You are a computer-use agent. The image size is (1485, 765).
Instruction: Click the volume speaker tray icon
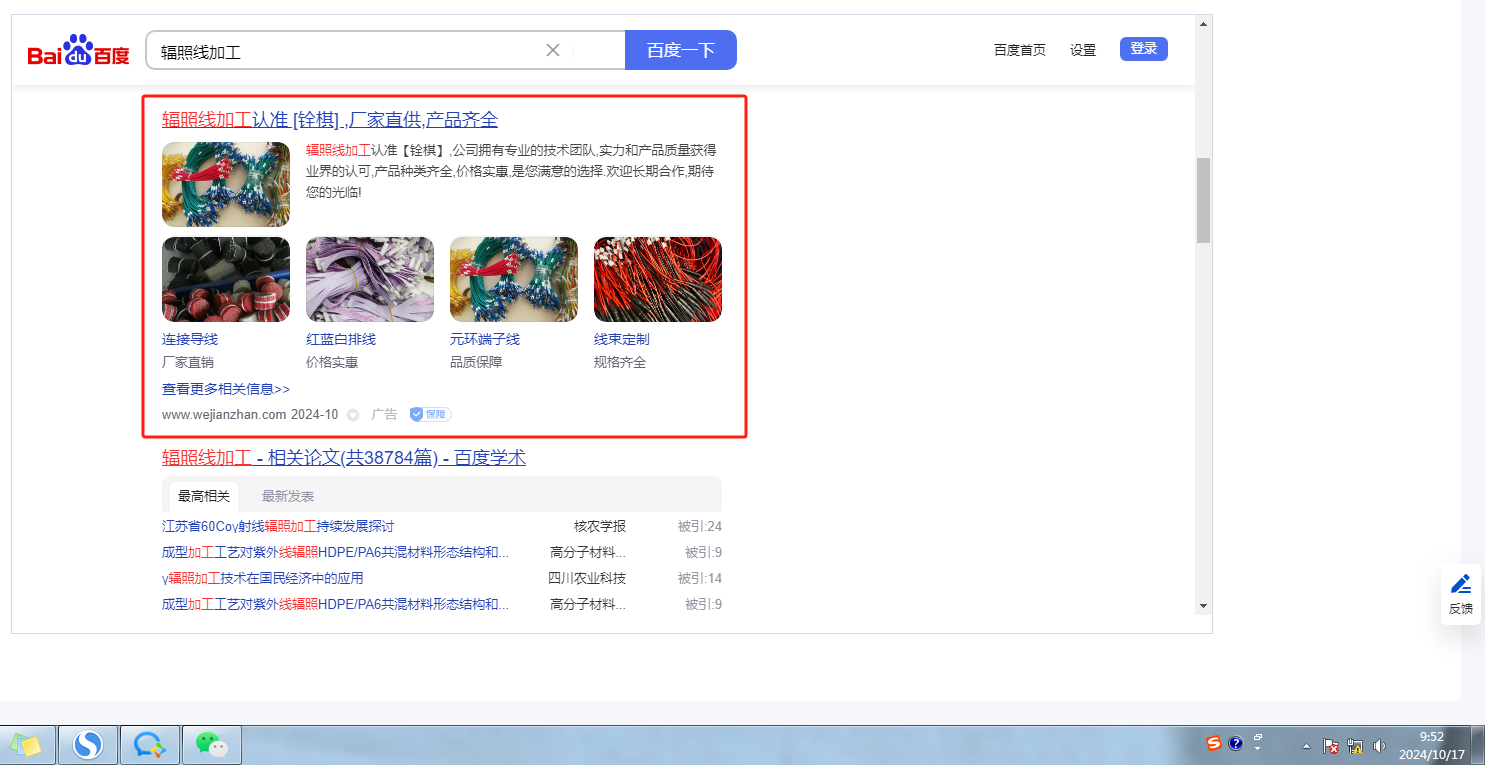click(x=1380, y=745)
